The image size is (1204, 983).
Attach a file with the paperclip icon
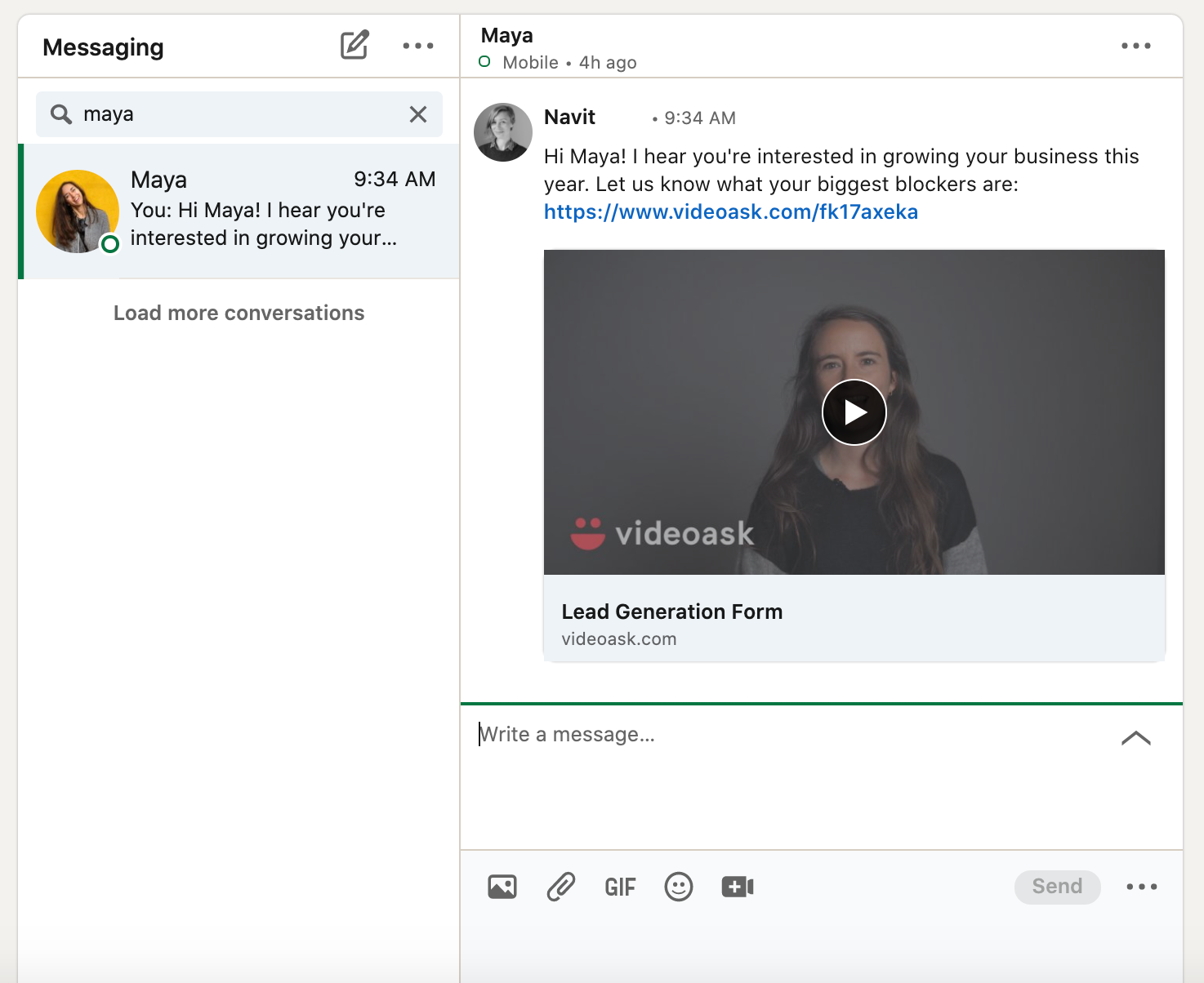(x=561, y=887)
